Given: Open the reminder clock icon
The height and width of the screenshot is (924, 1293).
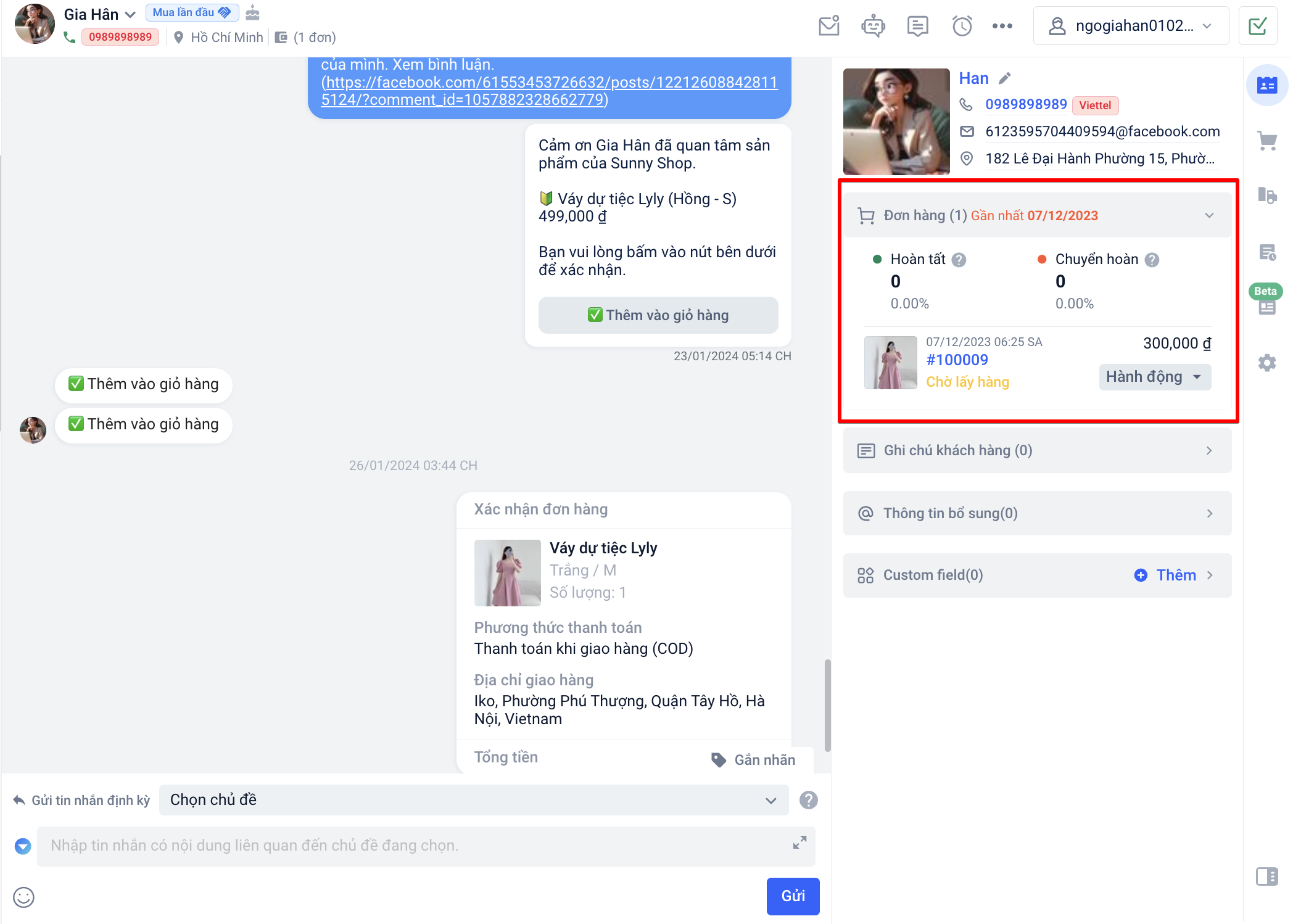Looking at the screenshot, I should click(962, 26).
